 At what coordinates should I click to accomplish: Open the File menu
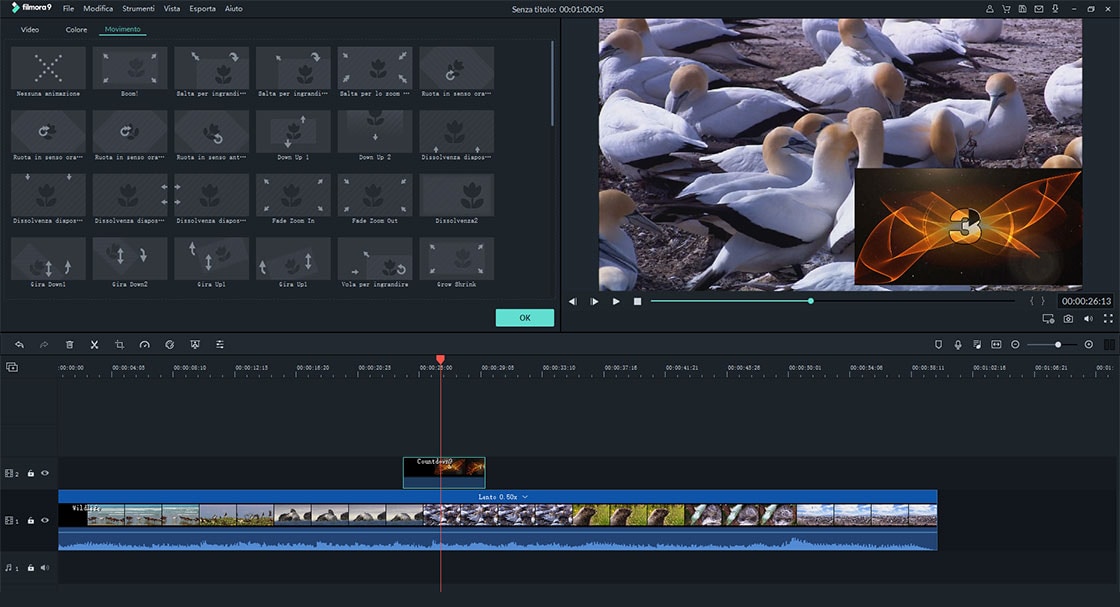click(x=69, y=9)
